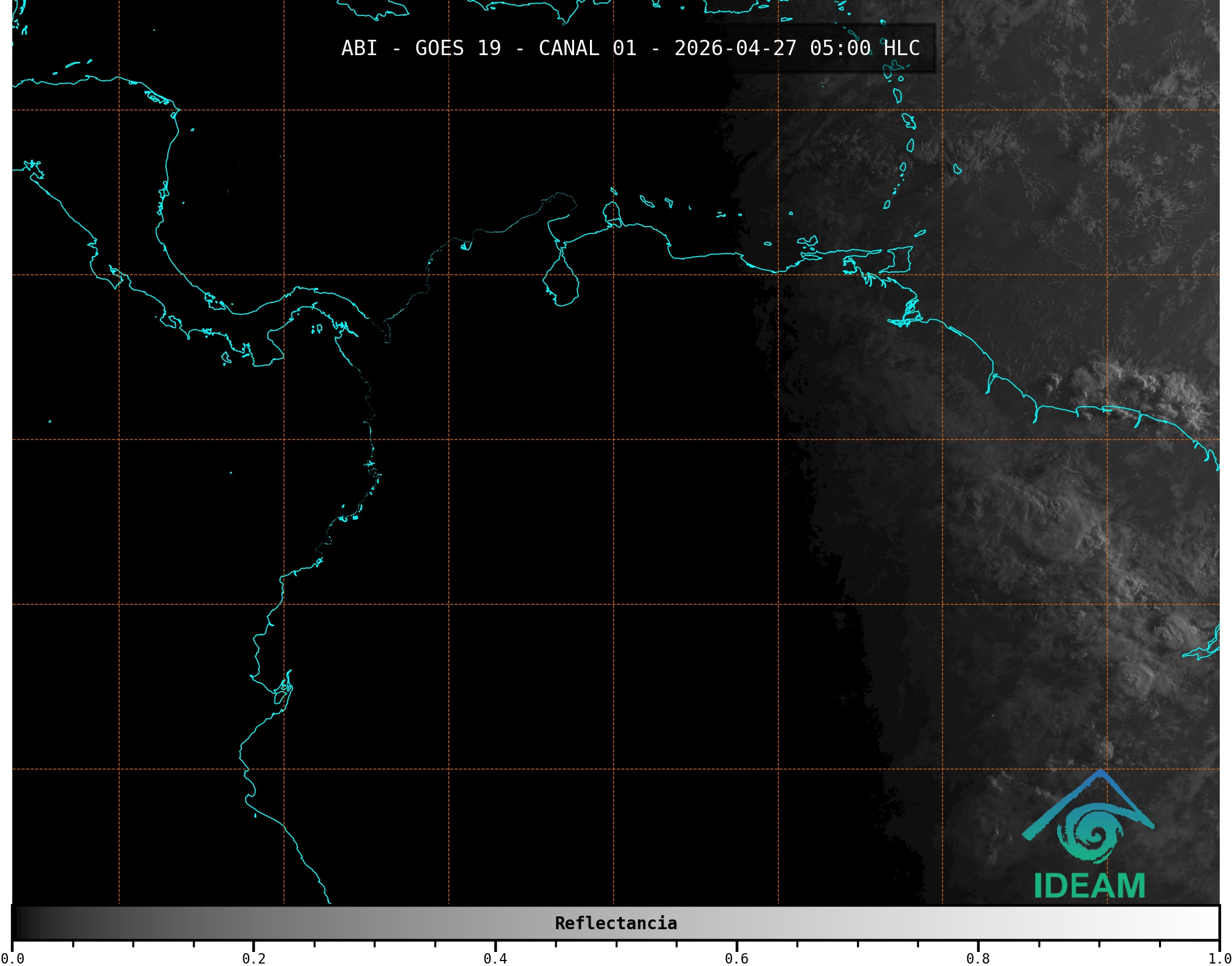Click the 0.2 colorbar tick label

254,959
